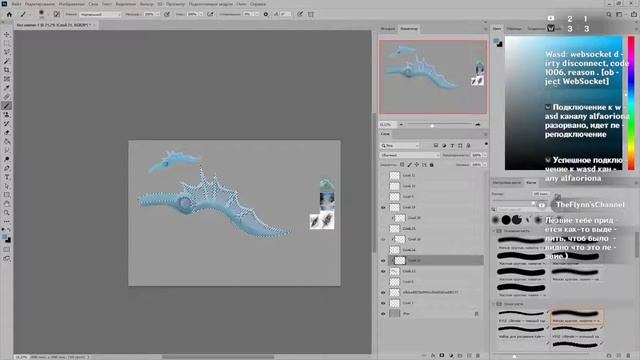Select the Rectangle shape tool

pyautogui.click(x=7, y=195)
